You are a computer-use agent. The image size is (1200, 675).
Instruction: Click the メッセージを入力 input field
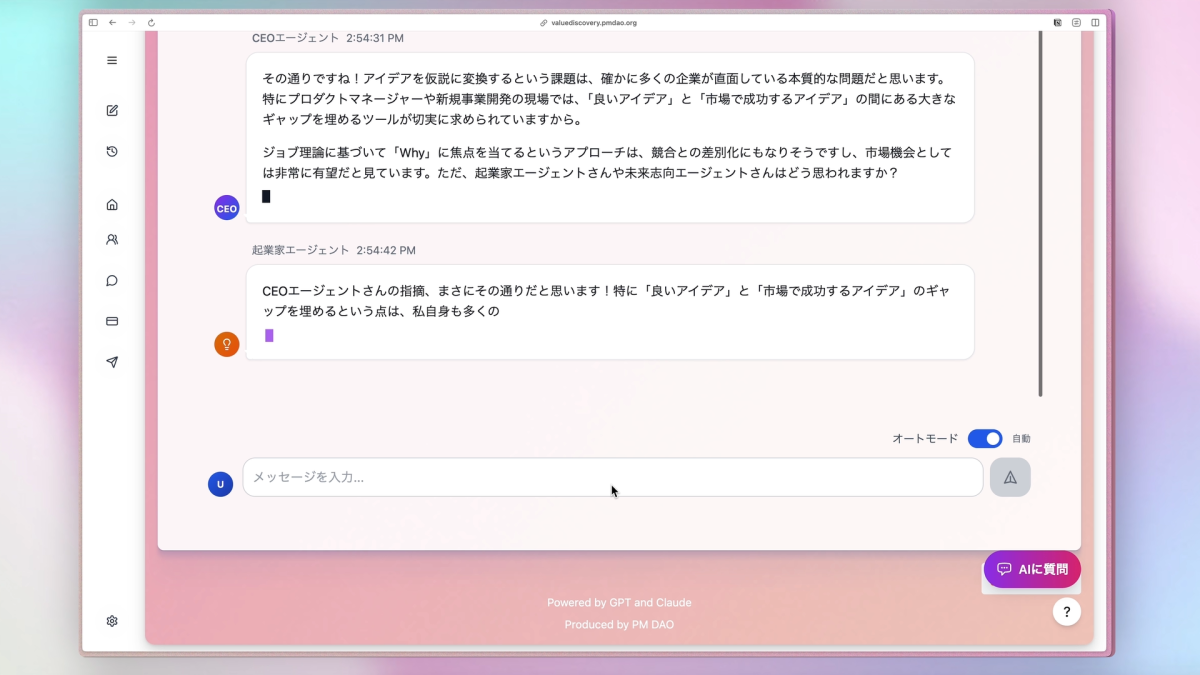coord(612,478)
